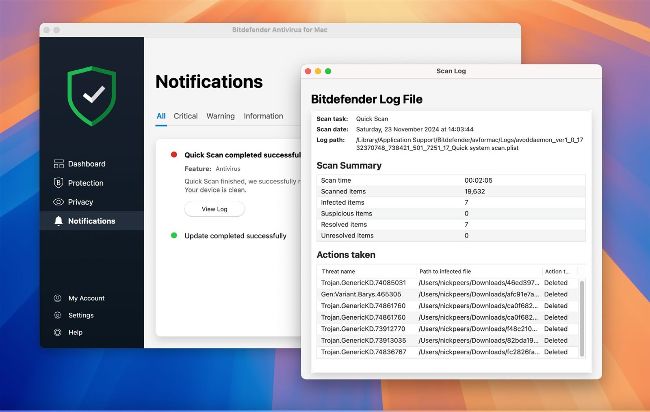The height and width of the screenshot is (412, 650).
Task: Select the Privacy eye icon
Action: pos(59,202)
